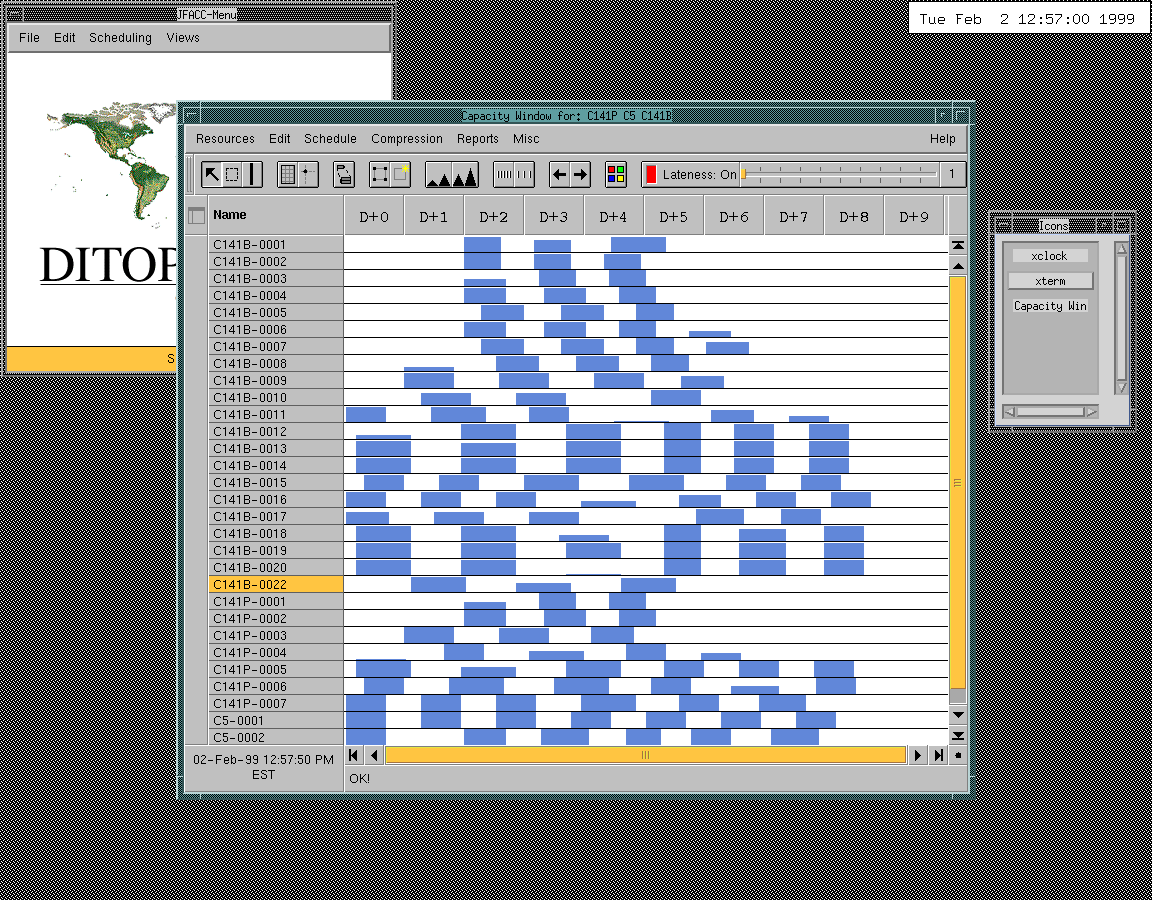This screenshot has width=1152, height=900.
Task: Toggle the vertical bar tool
Action: point(252,175)
